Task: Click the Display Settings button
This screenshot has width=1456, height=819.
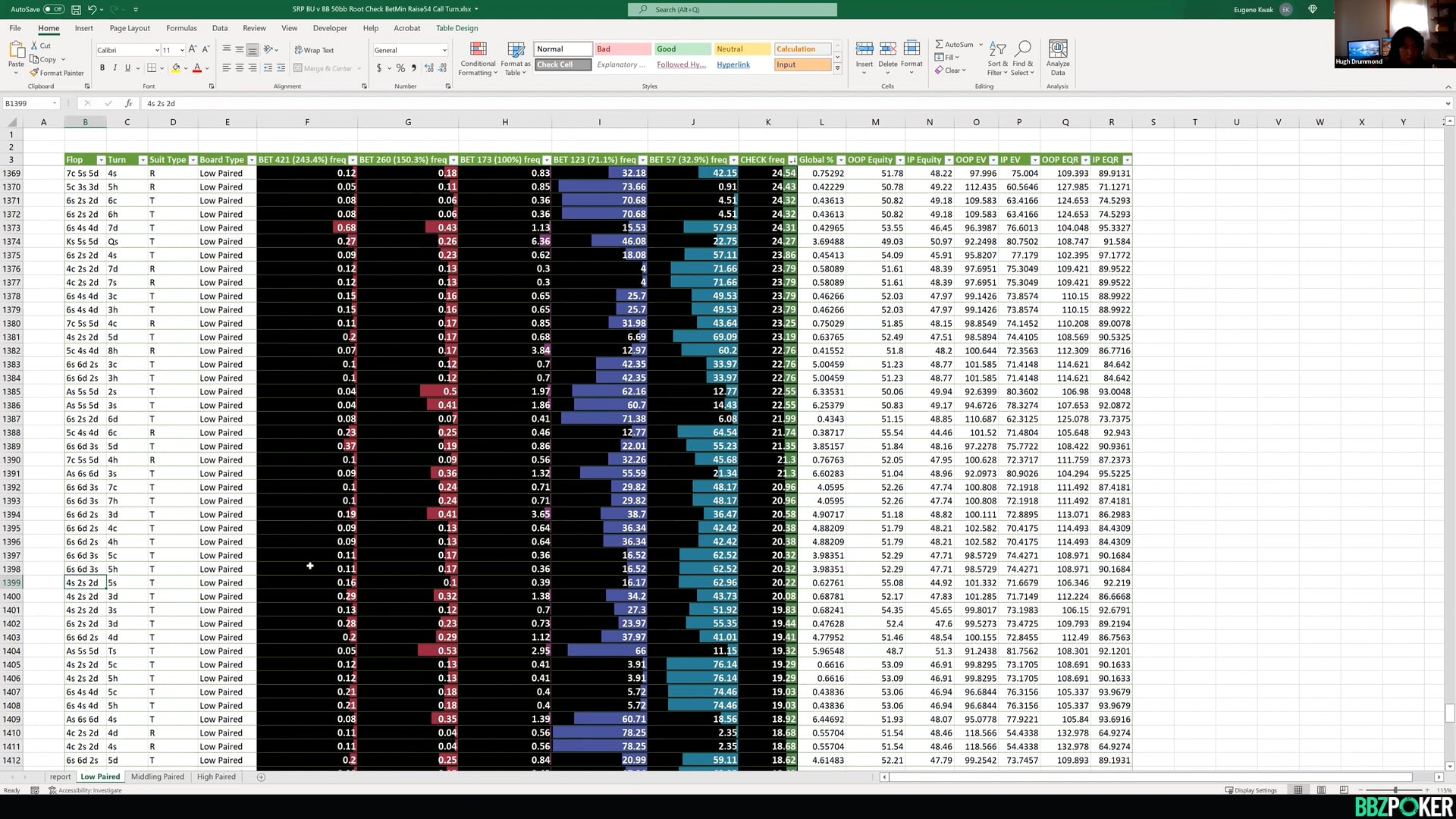Action: 1251,790
